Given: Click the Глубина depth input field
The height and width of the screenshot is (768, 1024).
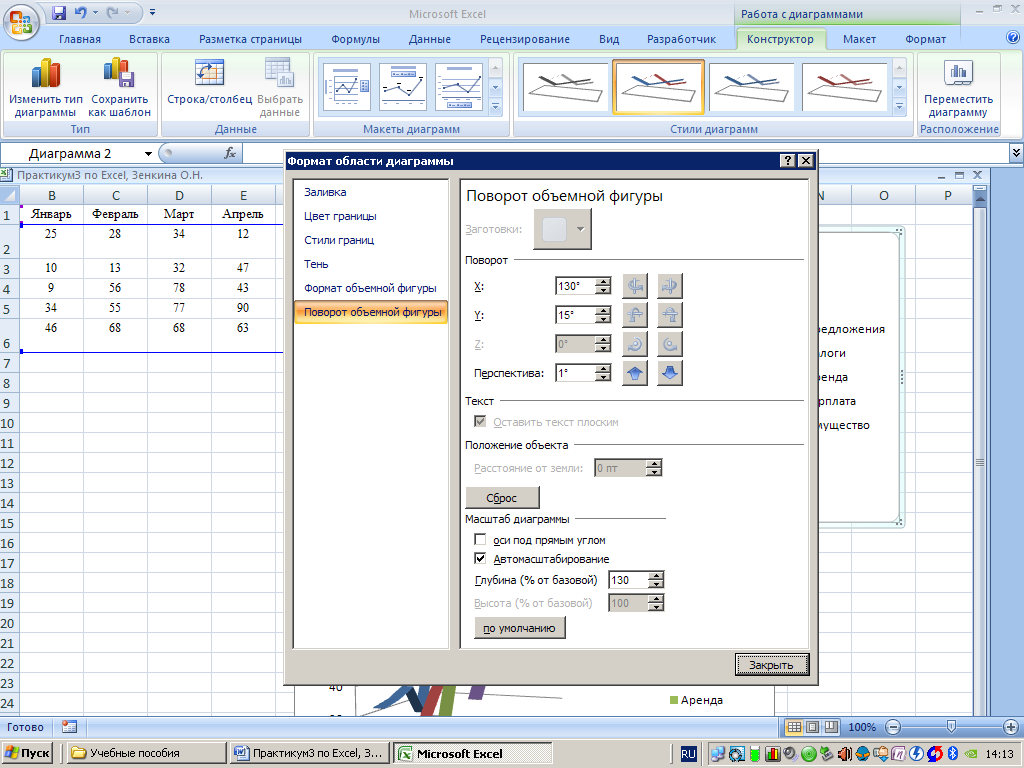Looking at the screenshot, I should (x=628, y=580).
